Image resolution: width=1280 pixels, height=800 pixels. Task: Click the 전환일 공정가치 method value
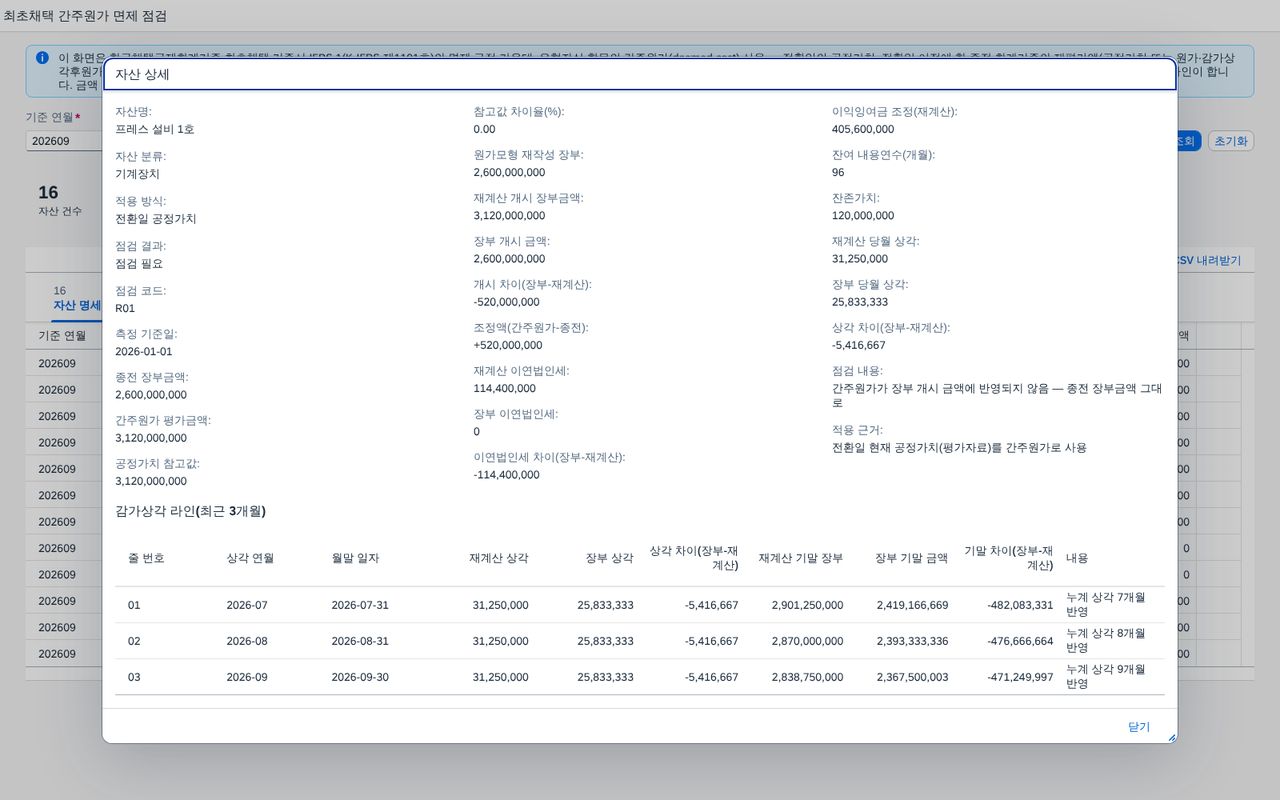tap(156, 219)
